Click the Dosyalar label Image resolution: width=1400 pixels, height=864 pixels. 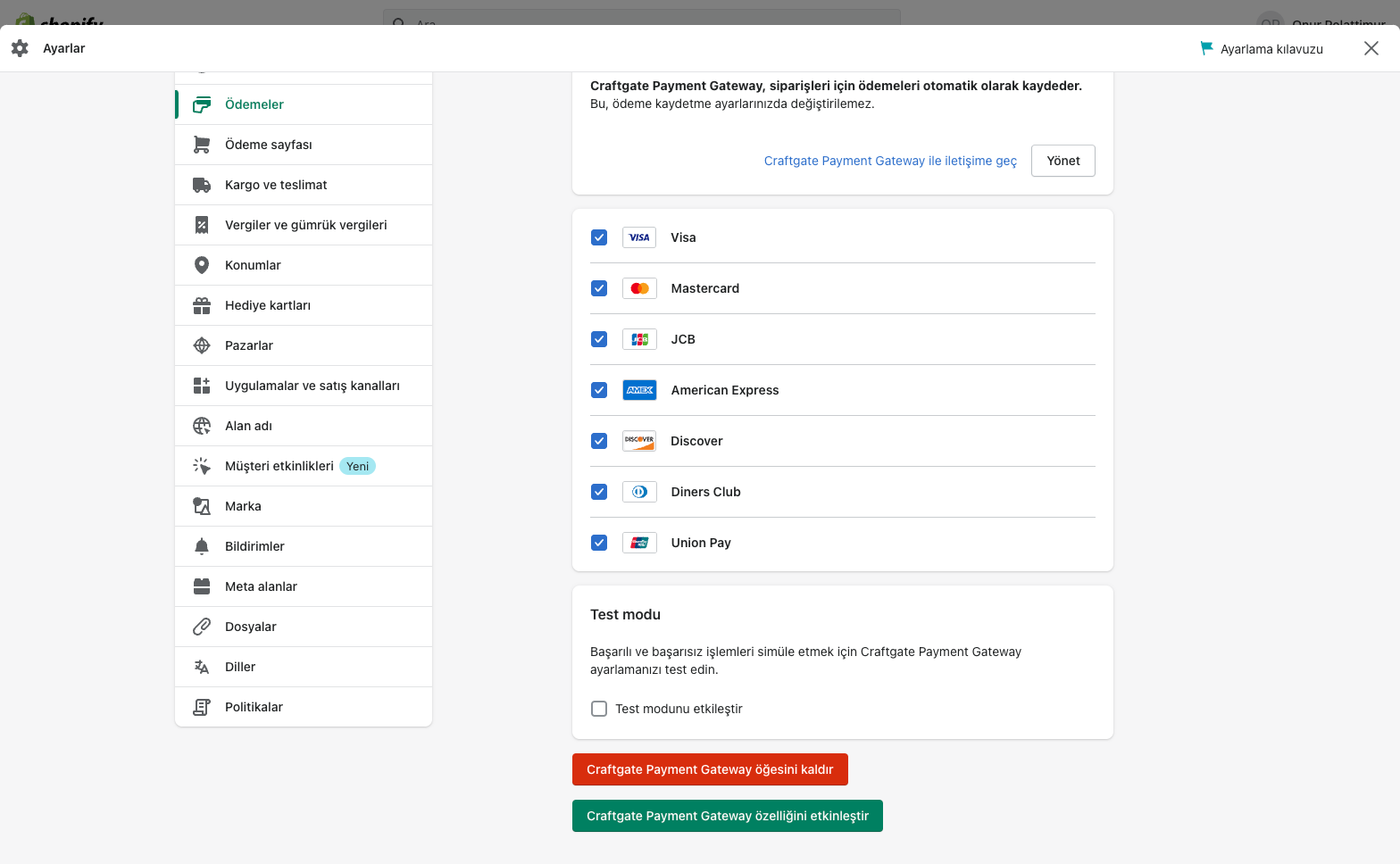[251, 627]
